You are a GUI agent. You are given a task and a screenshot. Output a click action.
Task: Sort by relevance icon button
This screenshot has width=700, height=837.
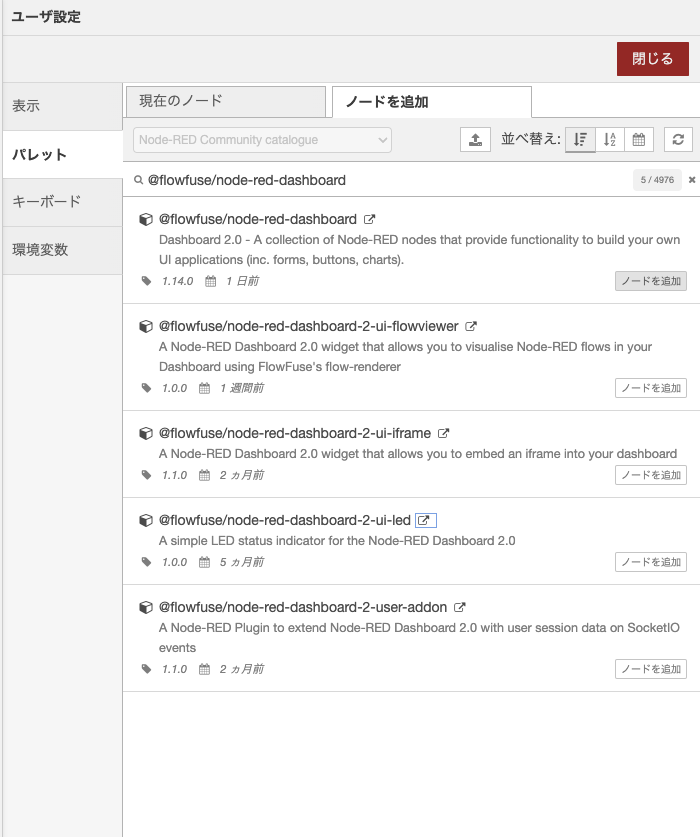click(580, 140)
